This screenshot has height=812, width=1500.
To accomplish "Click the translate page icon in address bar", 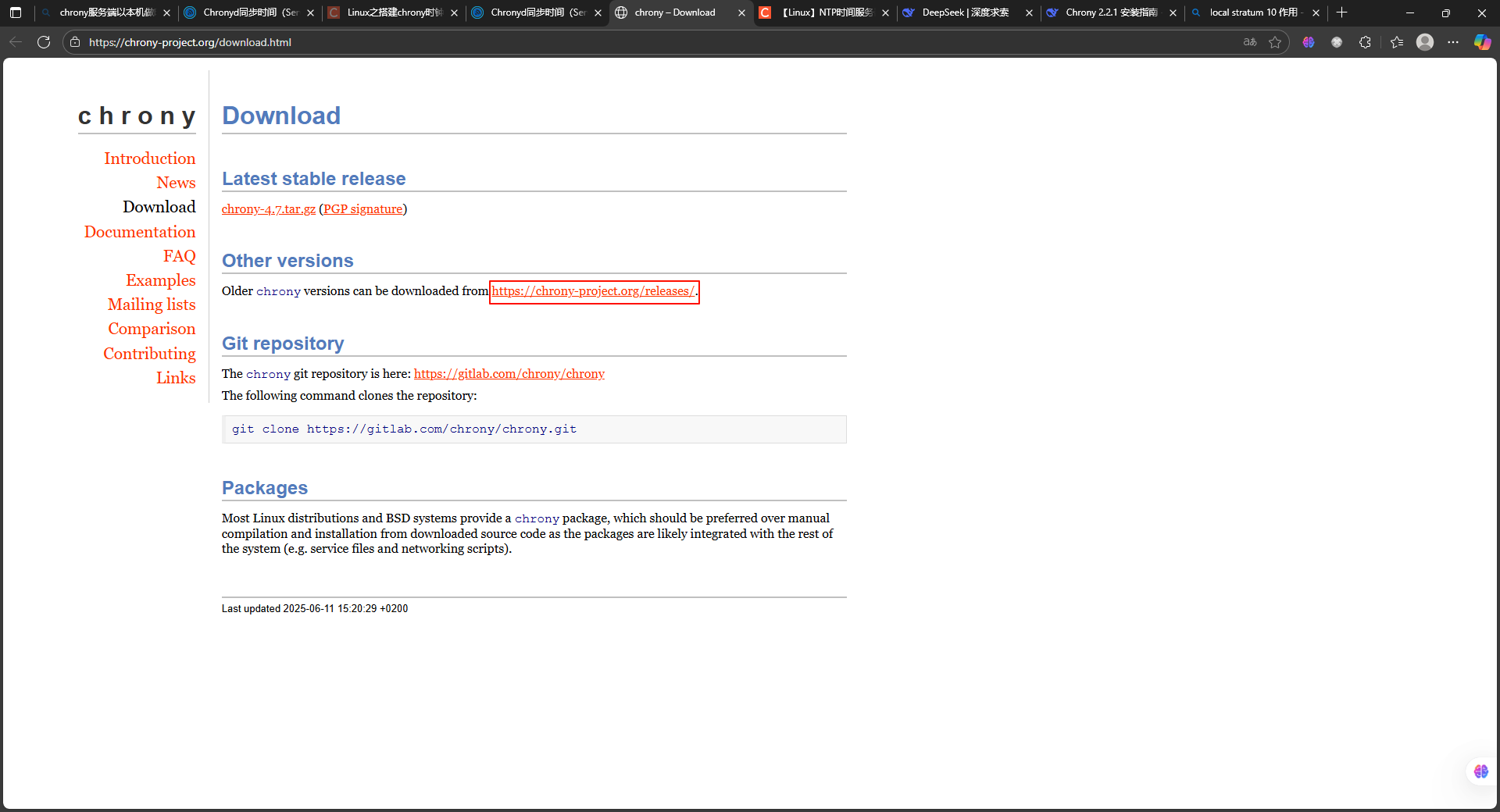I will pyautogui.click(x=1250, y=42).
